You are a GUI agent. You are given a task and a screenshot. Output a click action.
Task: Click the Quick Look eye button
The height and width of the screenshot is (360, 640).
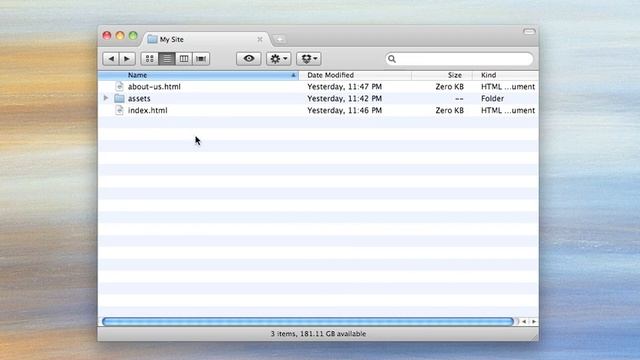[x=249, y=59]
